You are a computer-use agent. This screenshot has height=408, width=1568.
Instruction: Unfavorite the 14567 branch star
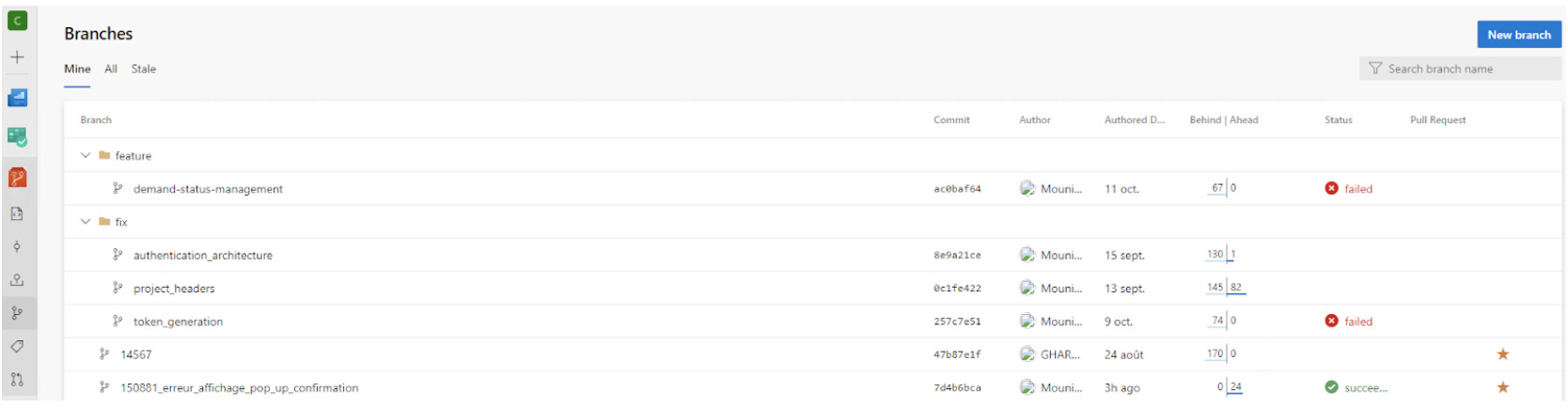click(x=1502, y=354)
